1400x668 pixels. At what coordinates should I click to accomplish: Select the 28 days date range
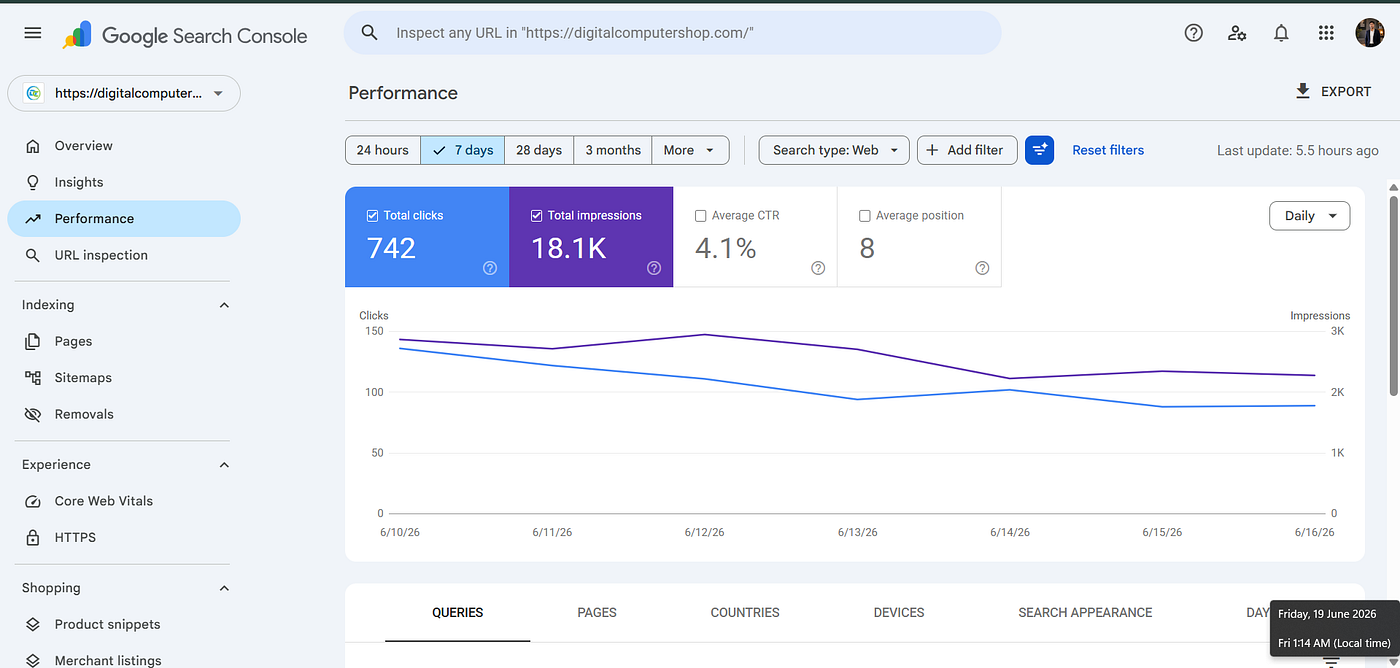[539, 150]
